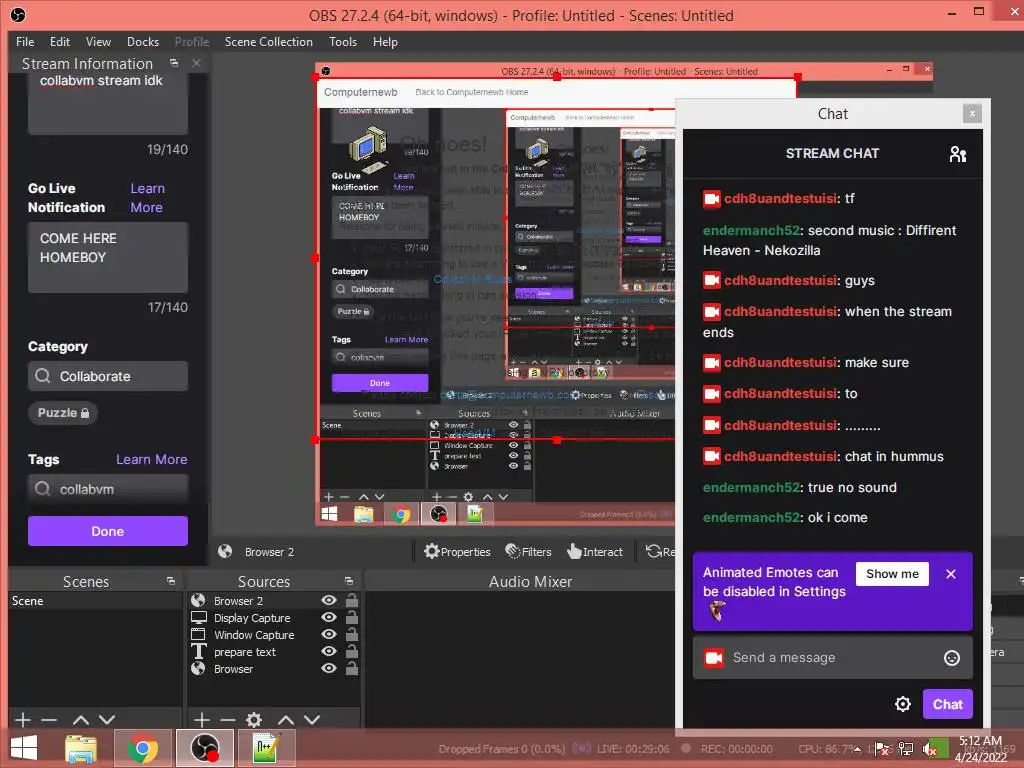Toggle lock on Browser 2 source
This screenshot has width=1024, height=768.
(x=351, y=600)
